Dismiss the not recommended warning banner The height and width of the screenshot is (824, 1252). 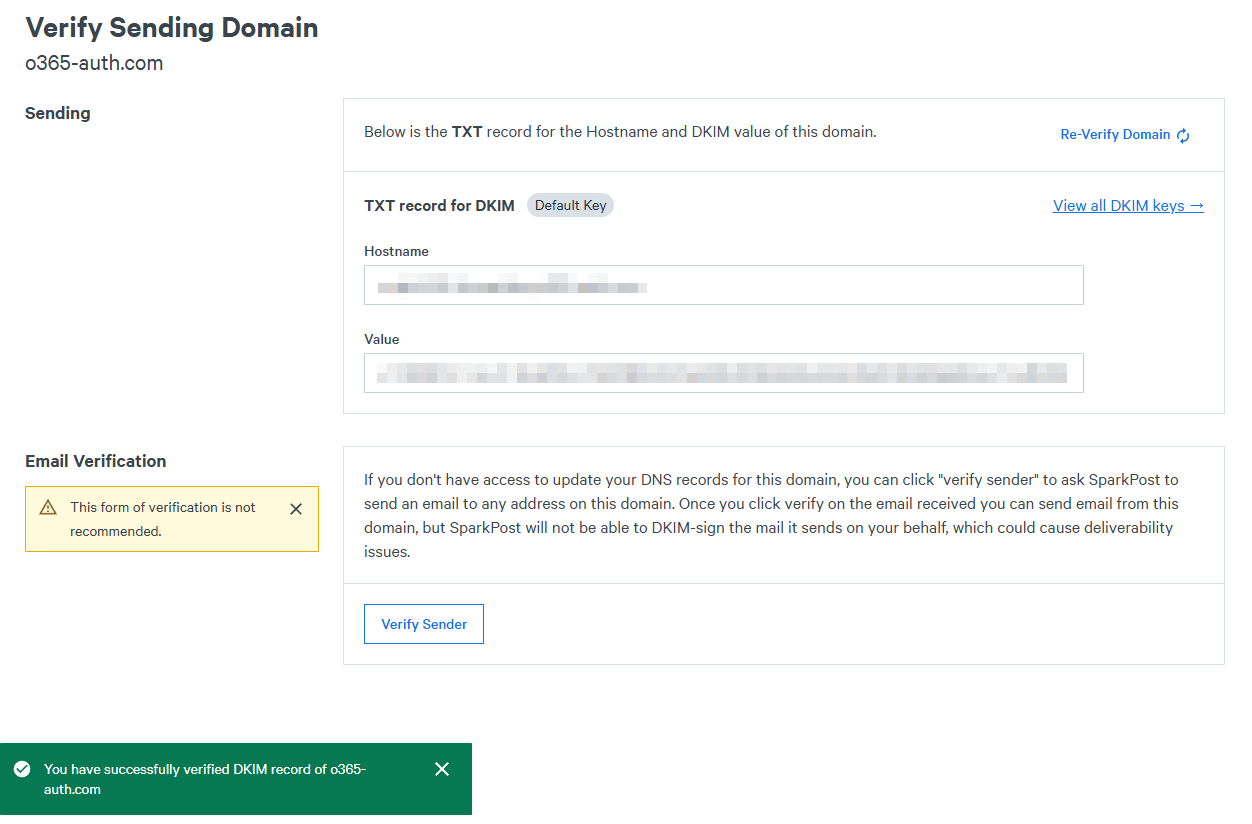pyautogui.click(x=296, y=509)
